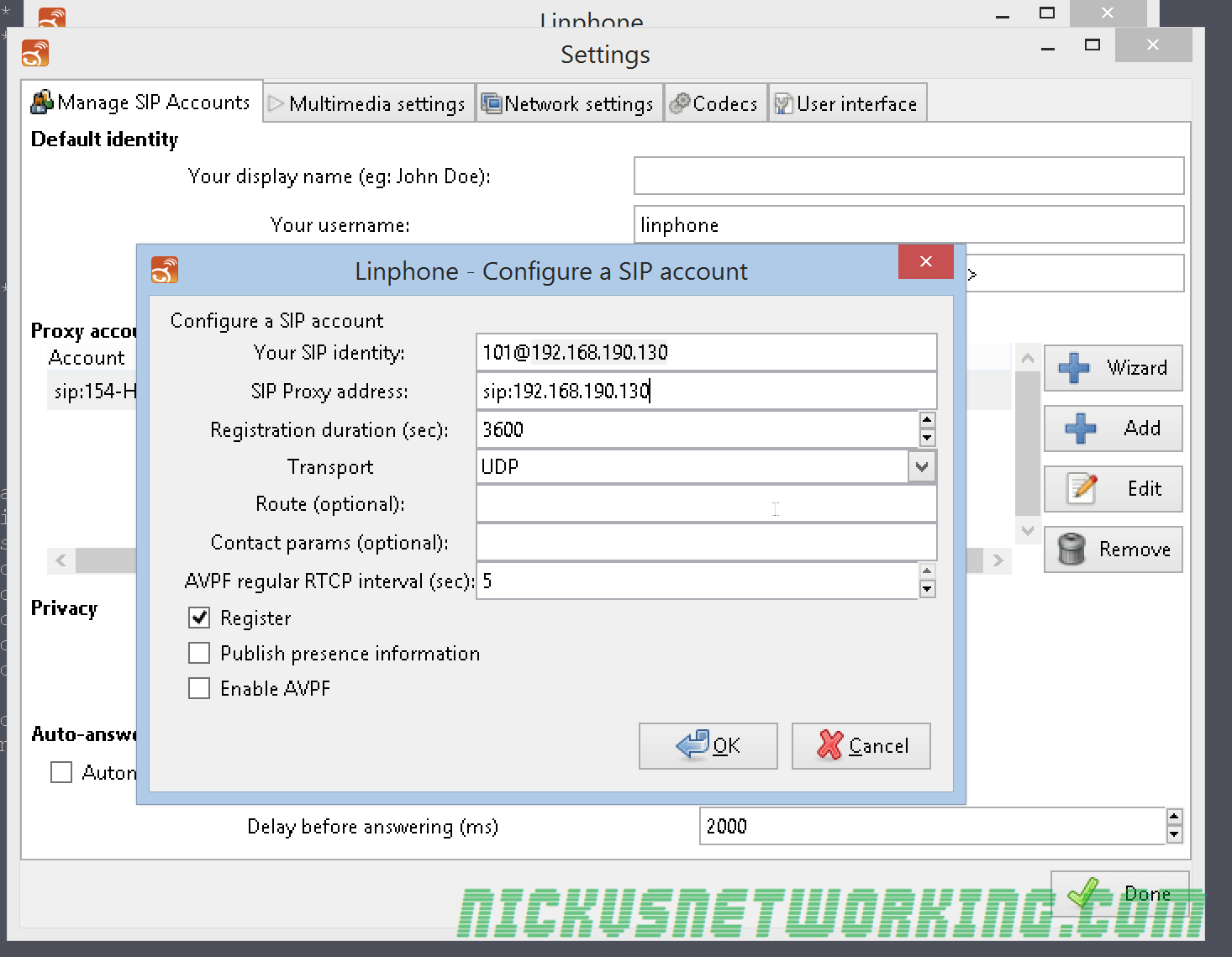
Task: Cancel the SIP account configuration
Action: [861, 745]
